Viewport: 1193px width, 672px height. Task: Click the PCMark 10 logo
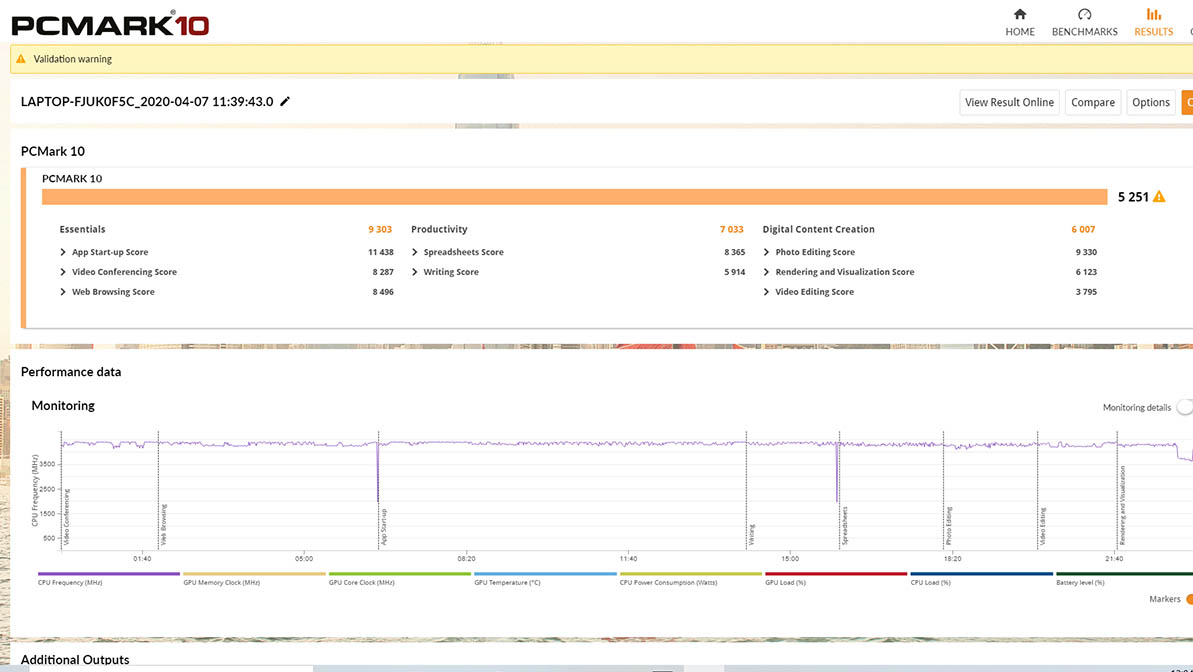pos(110,24)
